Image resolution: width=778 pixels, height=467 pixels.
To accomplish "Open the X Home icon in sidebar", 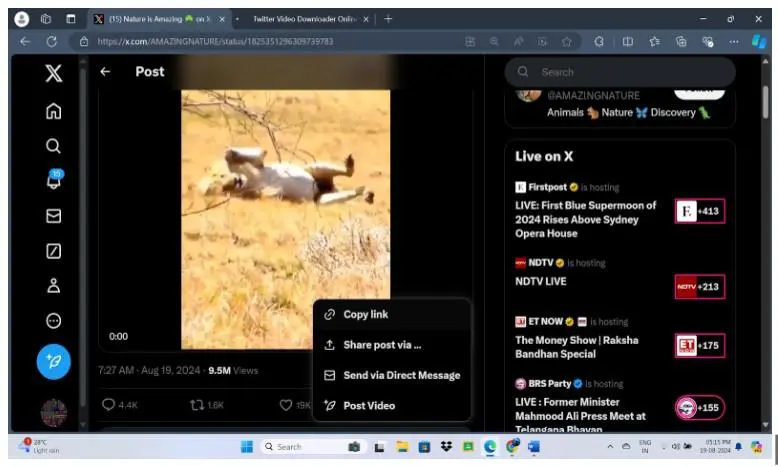I will click(x=54, y=112).
